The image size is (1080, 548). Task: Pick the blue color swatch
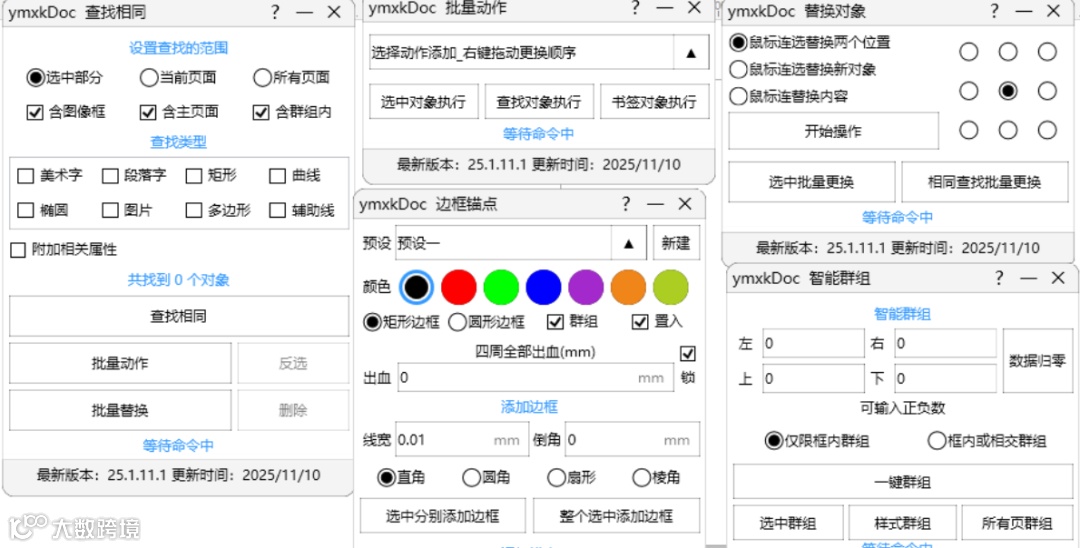(543, 287)
